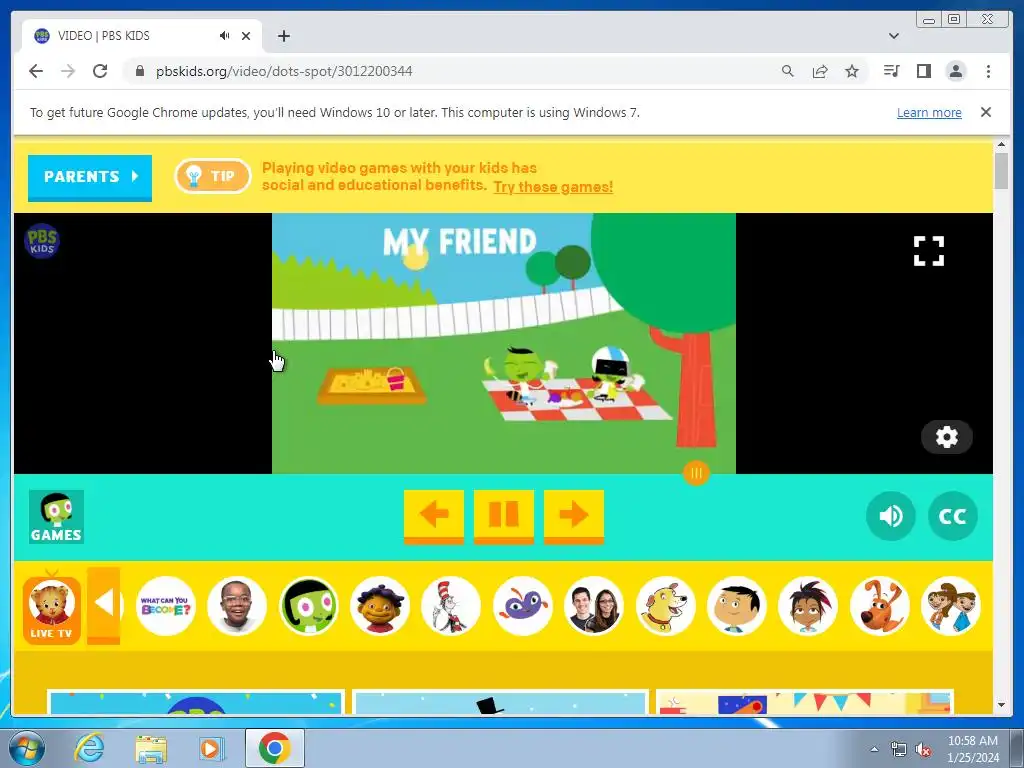Open the zoom magnifier in address bar

[788, 71]
